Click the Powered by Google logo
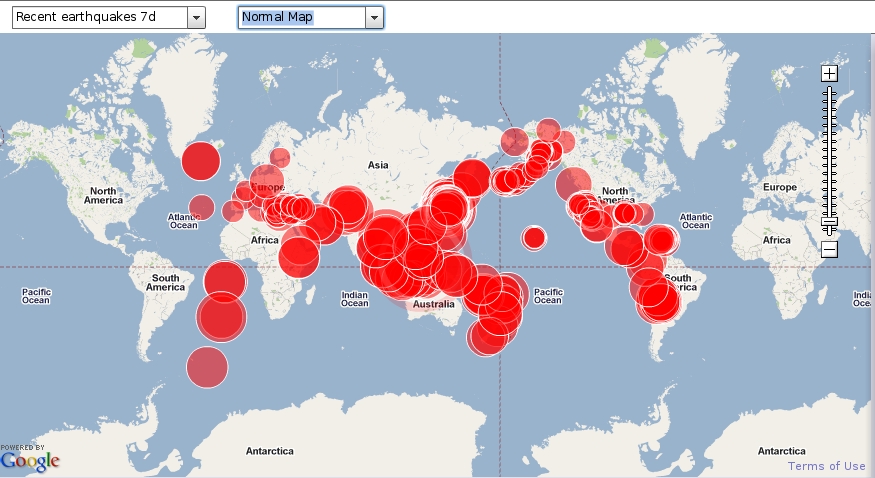Image resolution: width=875 pixels, height=478 pixels. click(30, 458)
